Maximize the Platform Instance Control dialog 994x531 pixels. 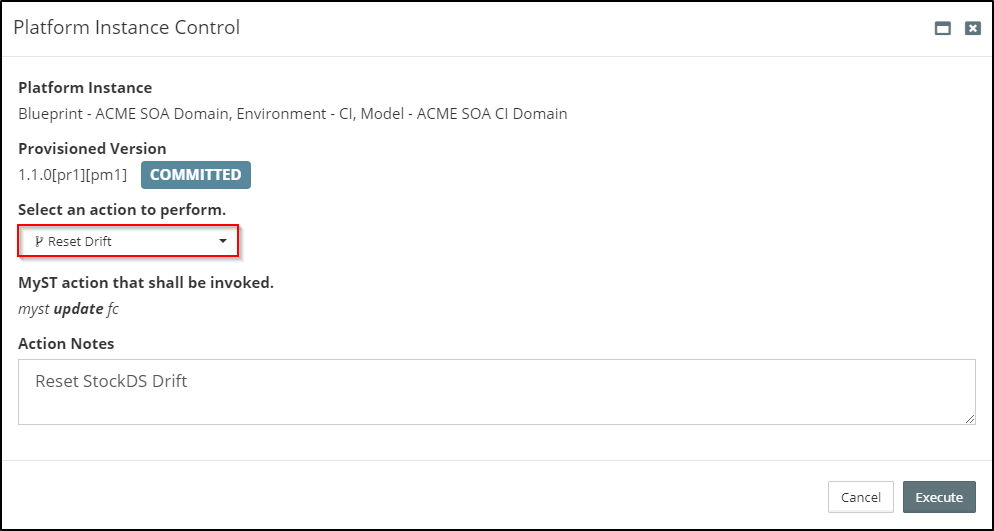(942, 29)
